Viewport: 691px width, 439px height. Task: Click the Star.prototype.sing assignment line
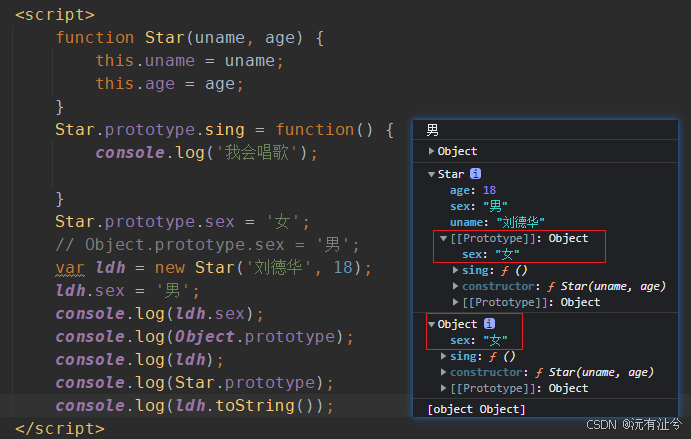pos(225,130)
